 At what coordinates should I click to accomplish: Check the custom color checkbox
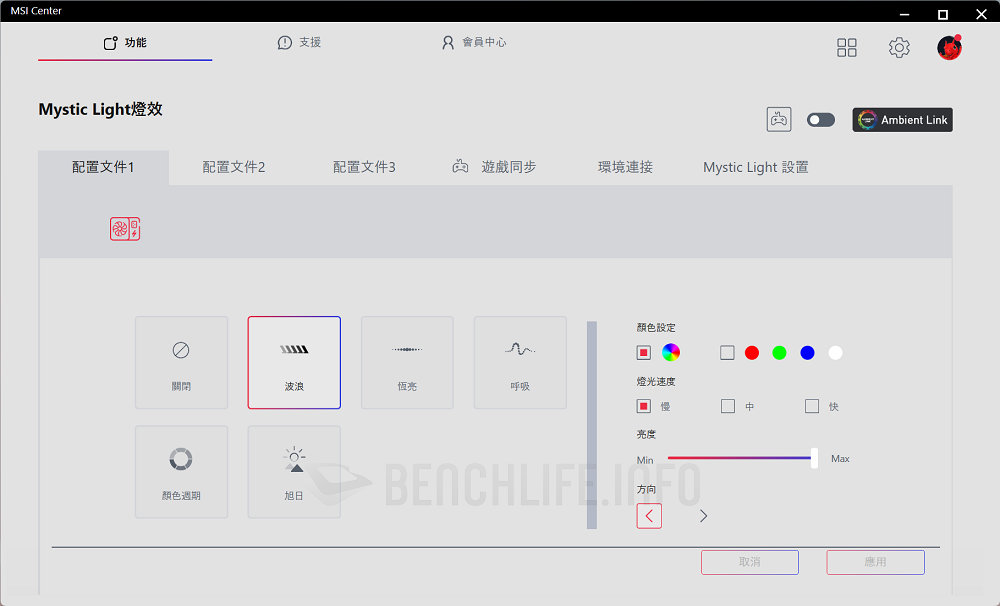pyautogui.click(x=727, y=352)
